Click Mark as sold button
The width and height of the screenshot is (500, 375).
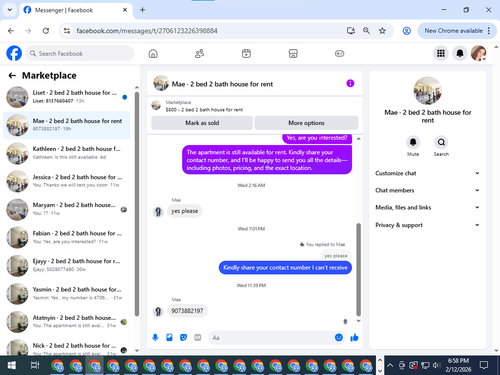tap(202, 123)
